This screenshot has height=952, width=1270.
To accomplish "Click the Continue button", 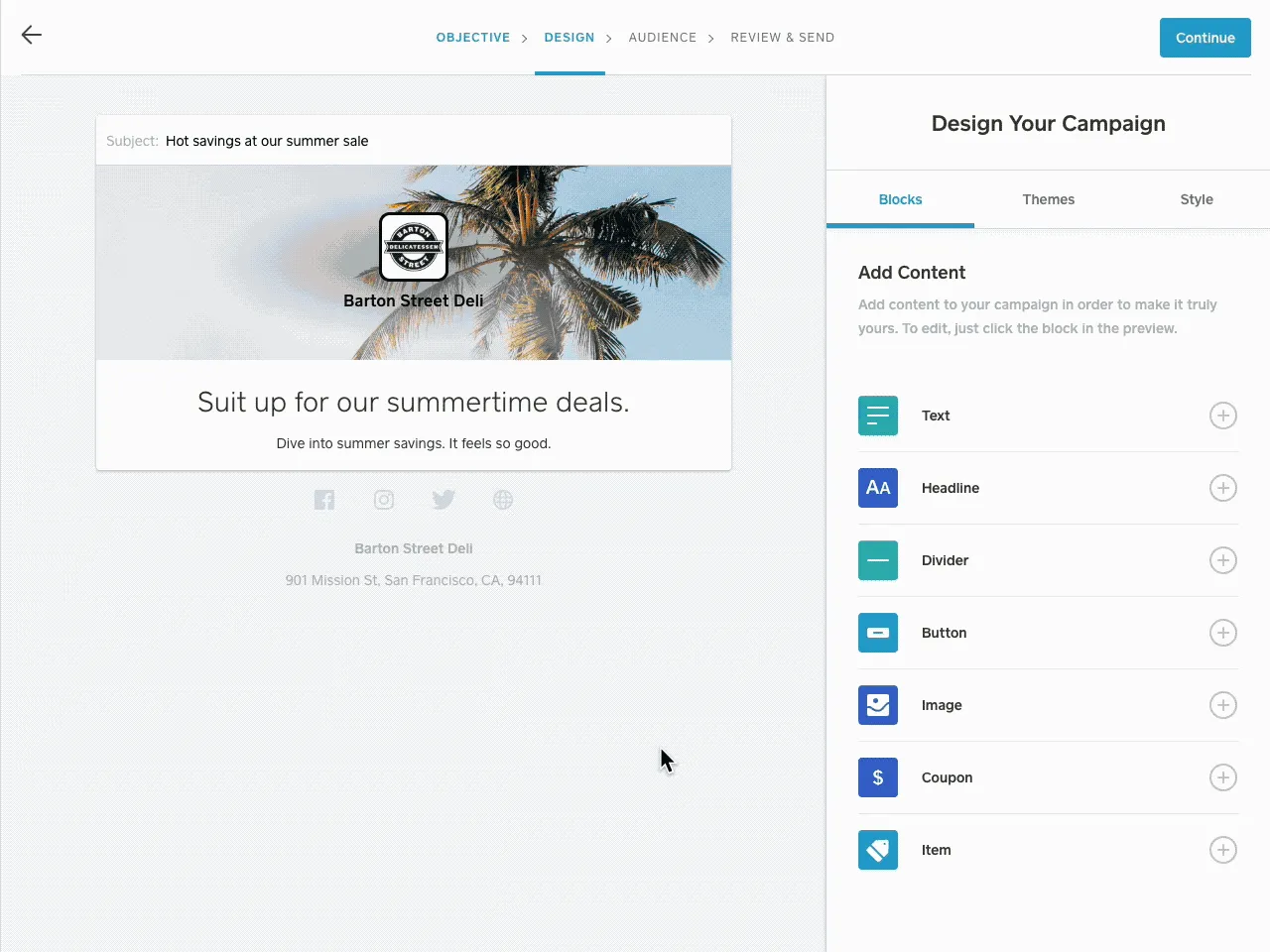I will pos(1206,38).
